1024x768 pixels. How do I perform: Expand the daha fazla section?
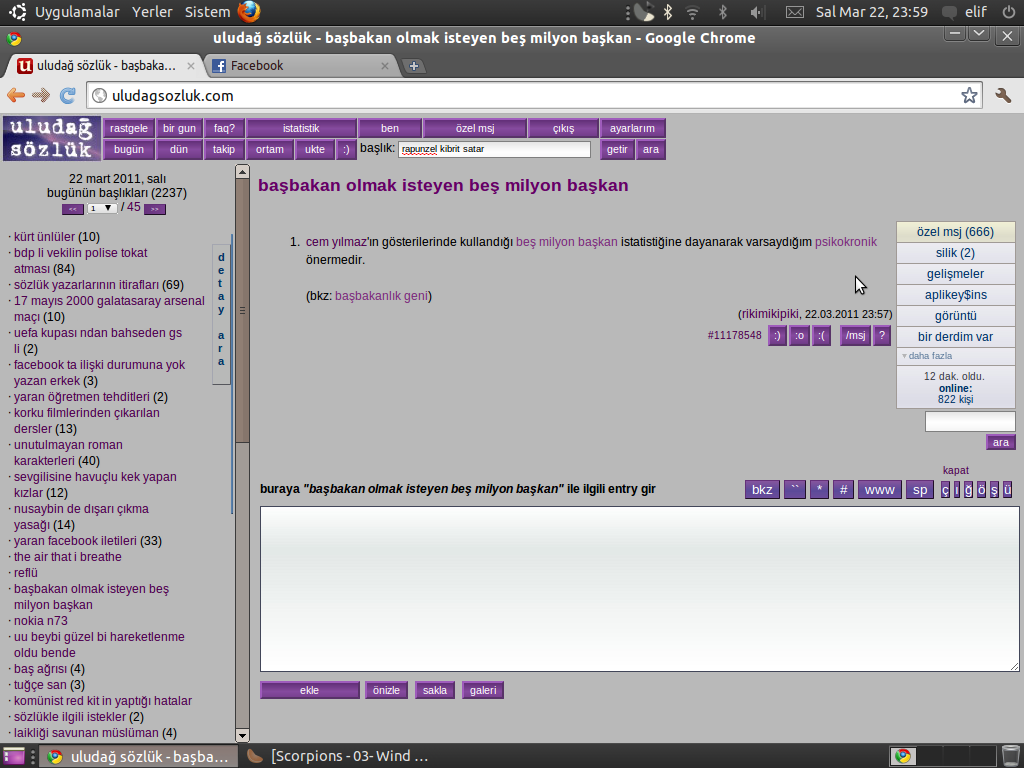pyautogui.click(x=955, y=356)
